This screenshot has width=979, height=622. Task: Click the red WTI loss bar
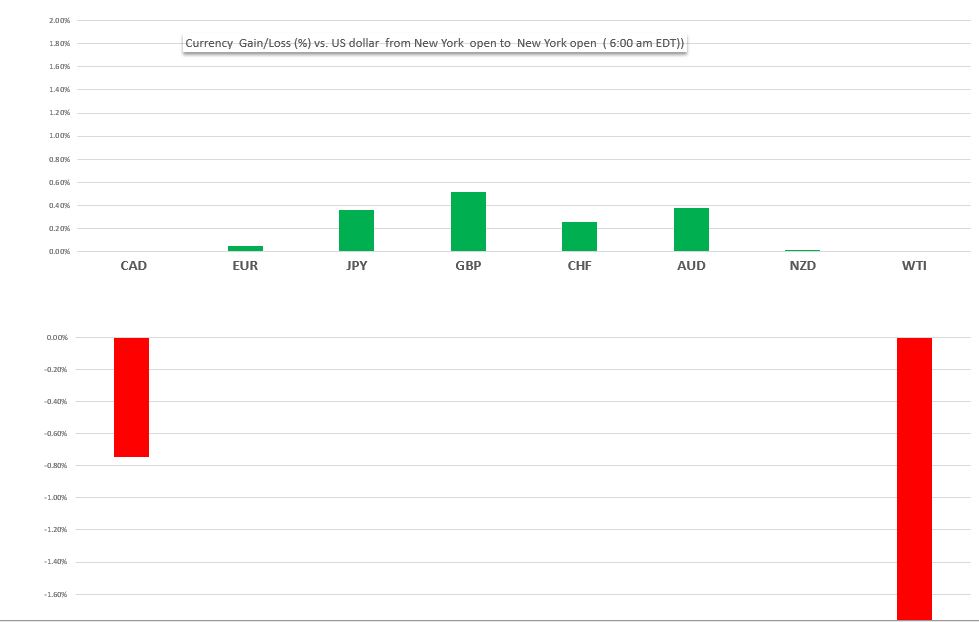[914, 478]
